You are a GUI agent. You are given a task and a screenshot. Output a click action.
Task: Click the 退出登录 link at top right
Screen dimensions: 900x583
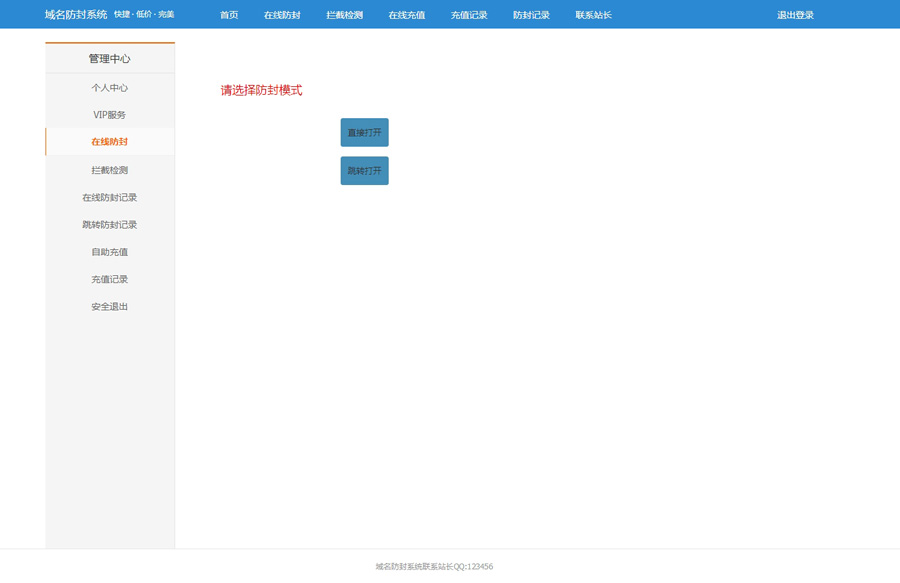point(795,15)
